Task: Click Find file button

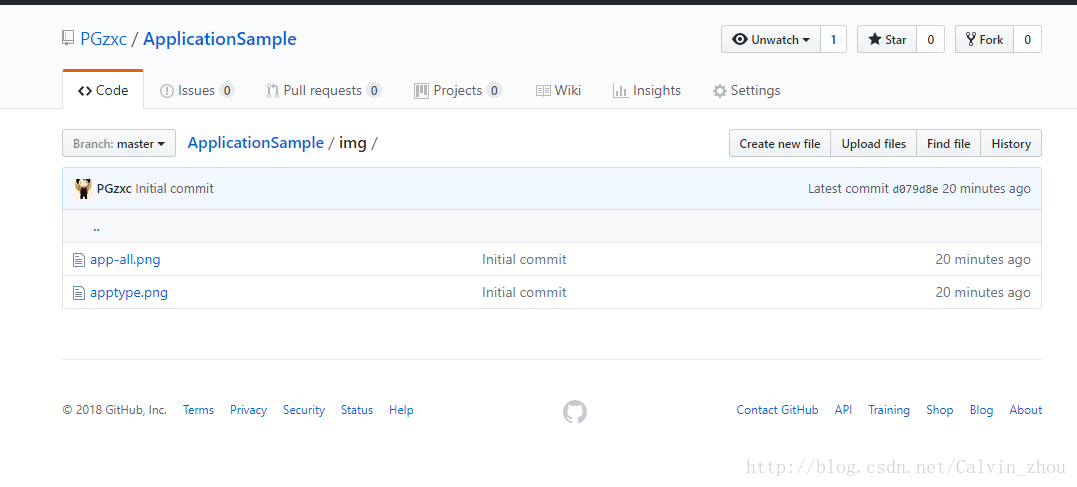Action: click(949, 144)
